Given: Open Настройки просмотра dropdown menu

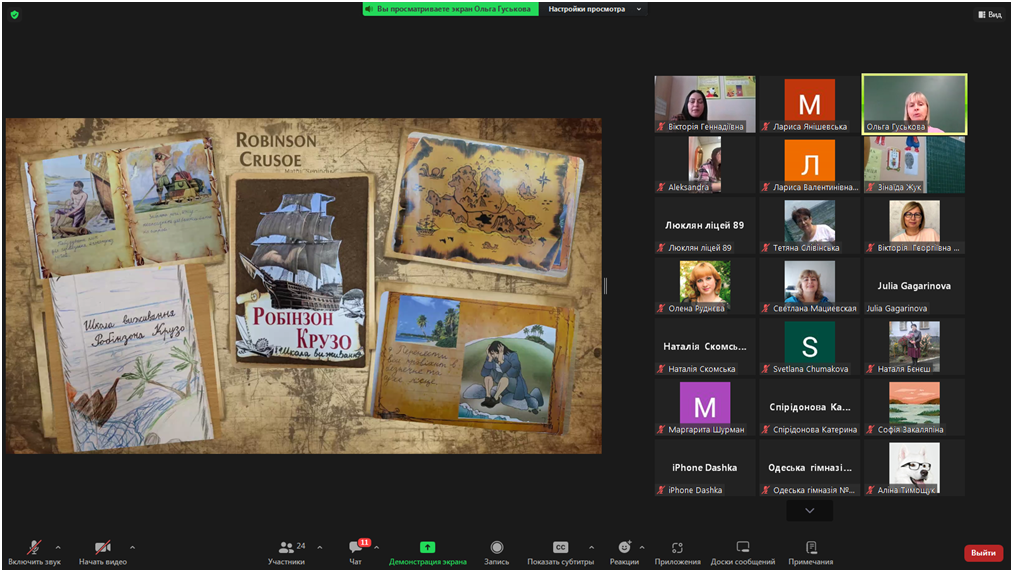Looking at the screenshot, I should point(594,9).
